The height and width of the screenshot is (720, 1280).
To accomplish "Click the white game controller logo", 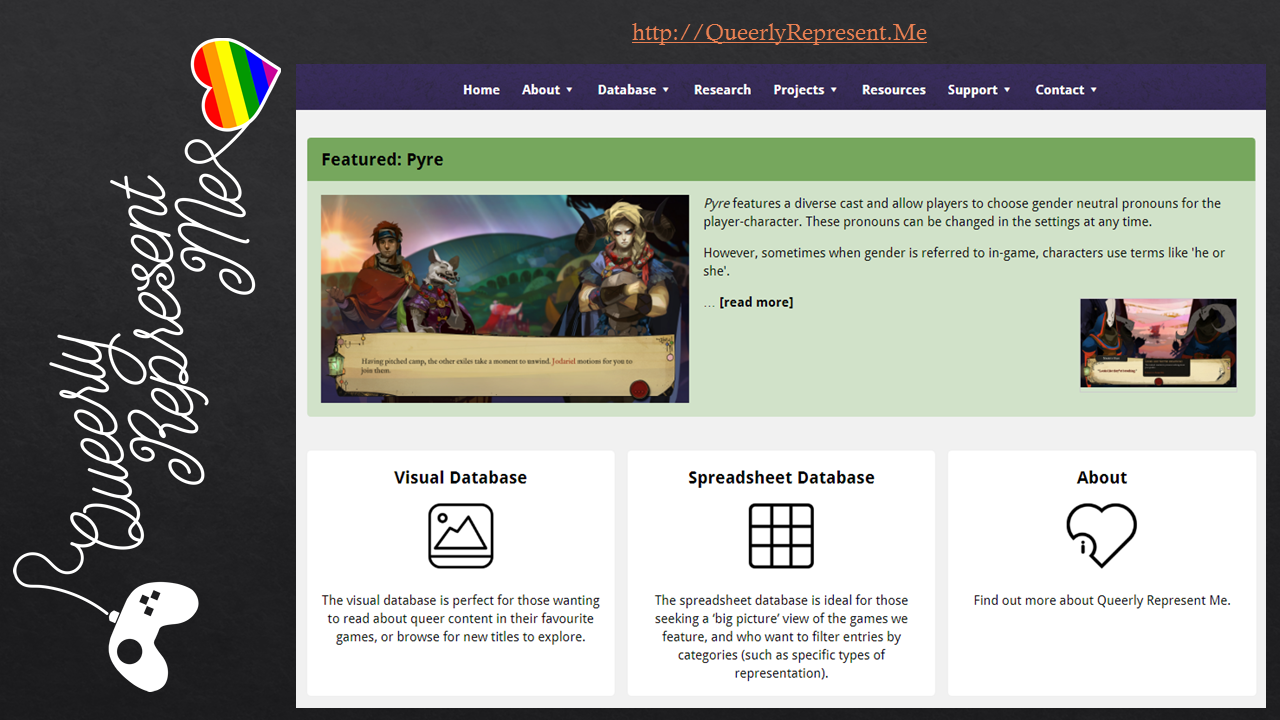I will point(154,636).
